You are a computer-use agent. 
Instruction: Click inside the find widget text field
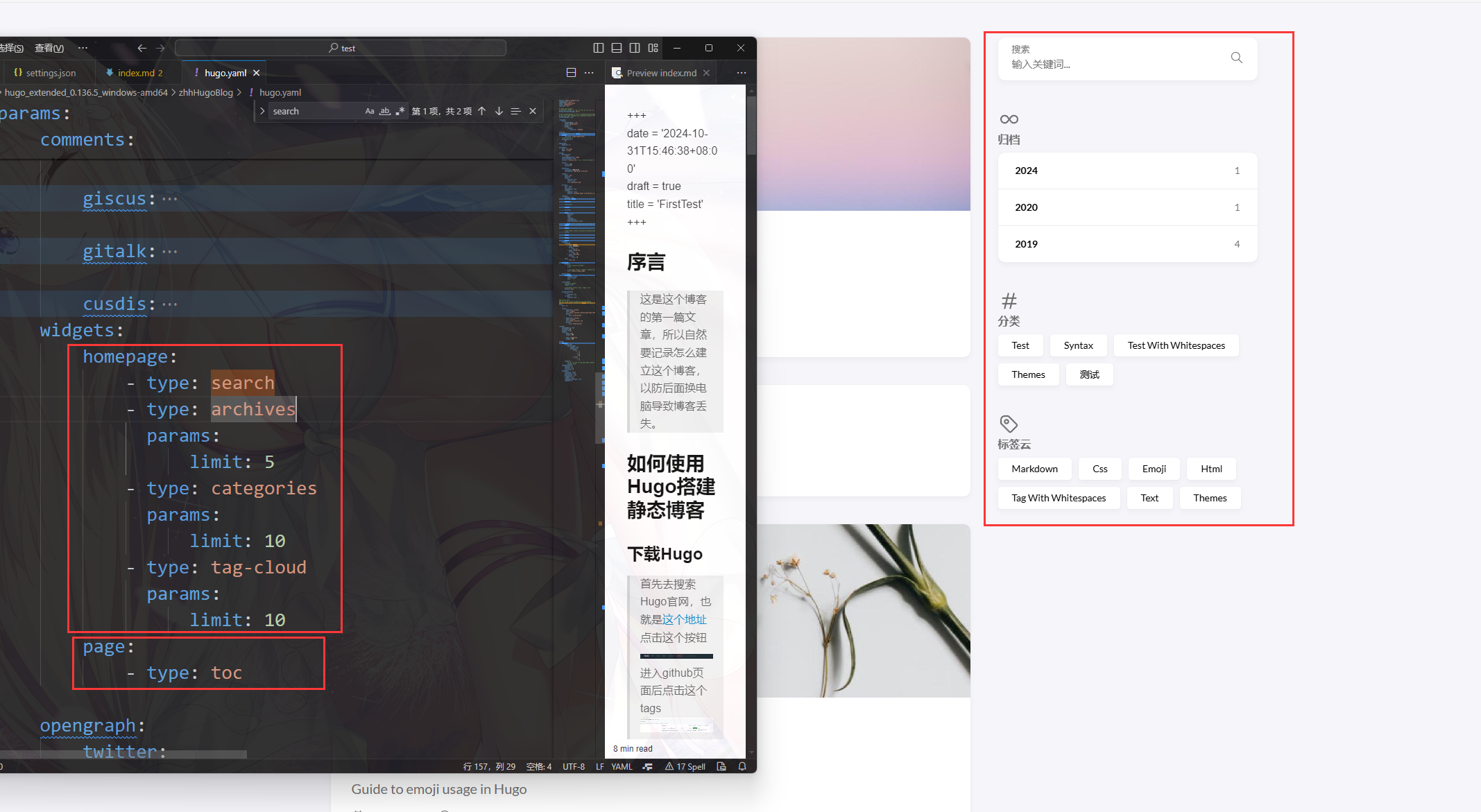click(312, 111)
